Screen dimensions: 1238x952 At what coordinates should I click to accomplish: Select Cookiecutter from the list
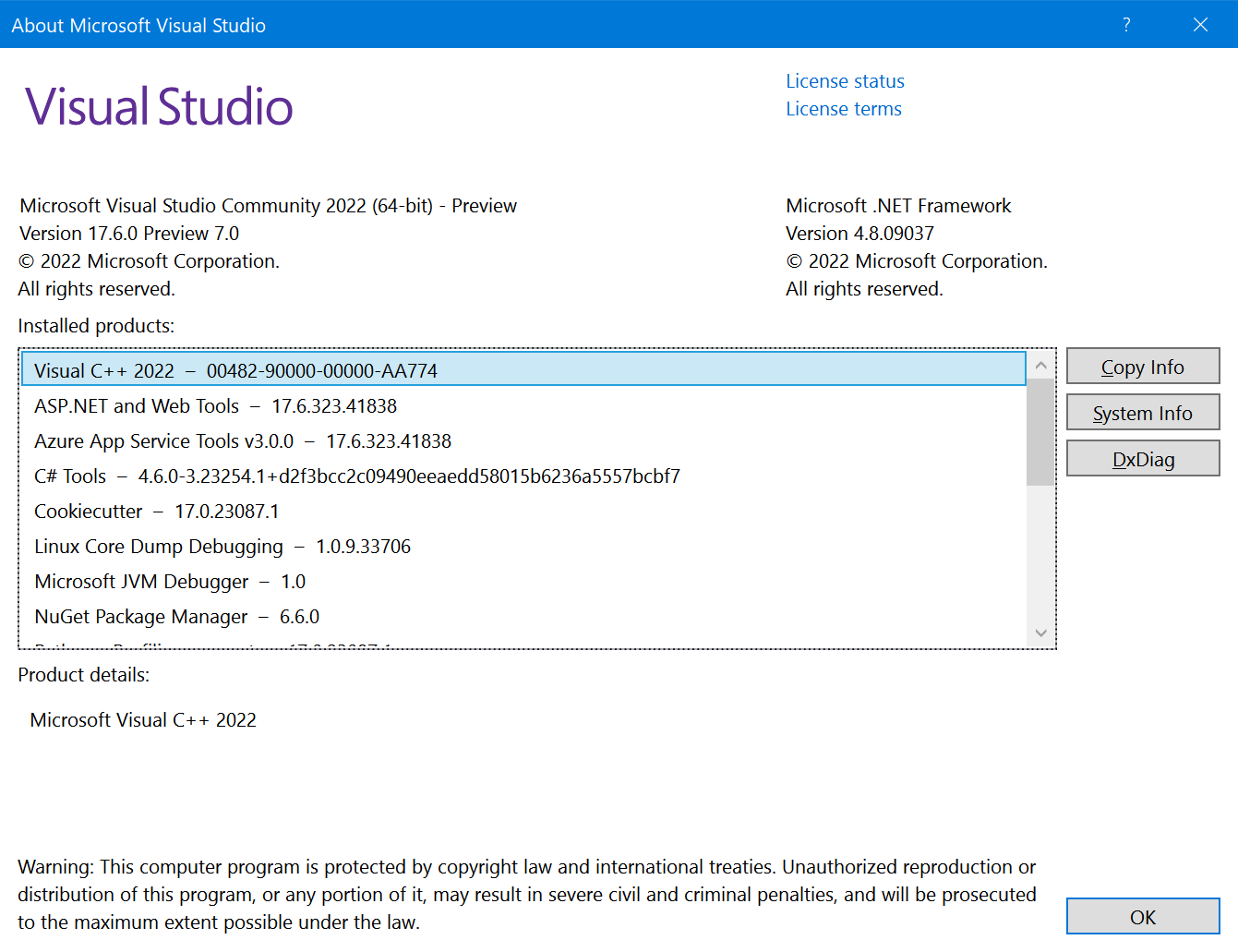coord(155,511)
